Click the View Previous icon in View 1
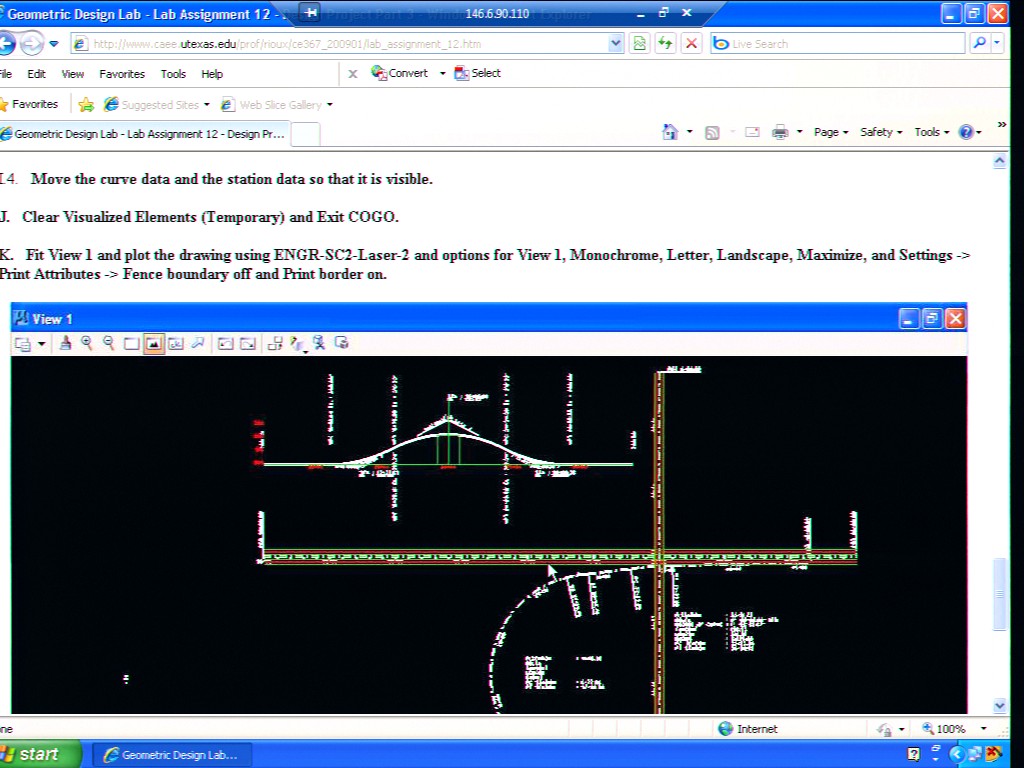 pyautogui.click(x=225, y=344)
